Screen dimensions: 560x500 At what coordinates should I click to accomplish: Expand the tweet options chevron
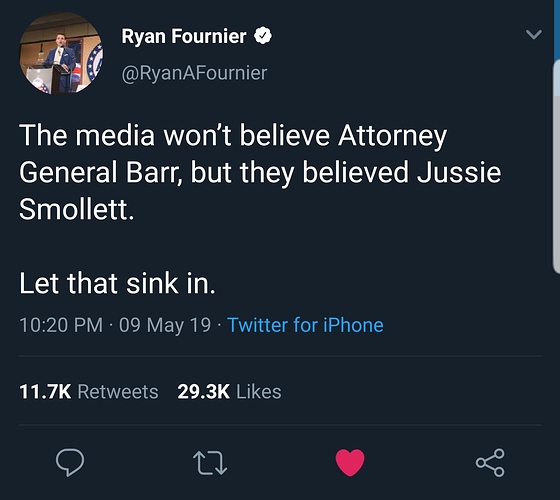click(534, 34)
